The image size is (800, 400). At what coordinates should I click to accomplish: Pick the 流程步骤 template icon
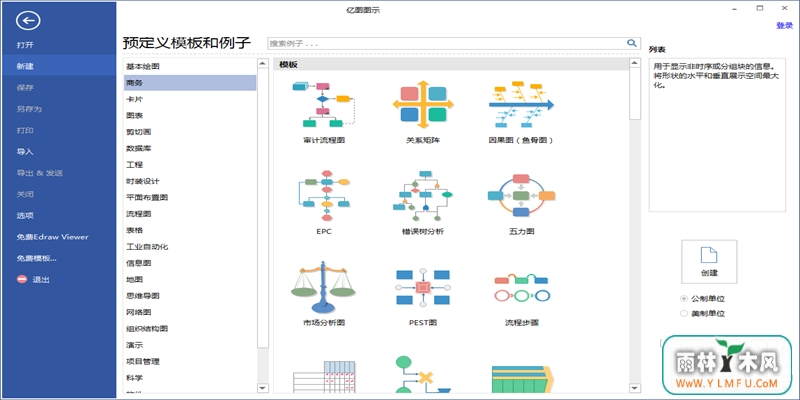click(521, 289)
